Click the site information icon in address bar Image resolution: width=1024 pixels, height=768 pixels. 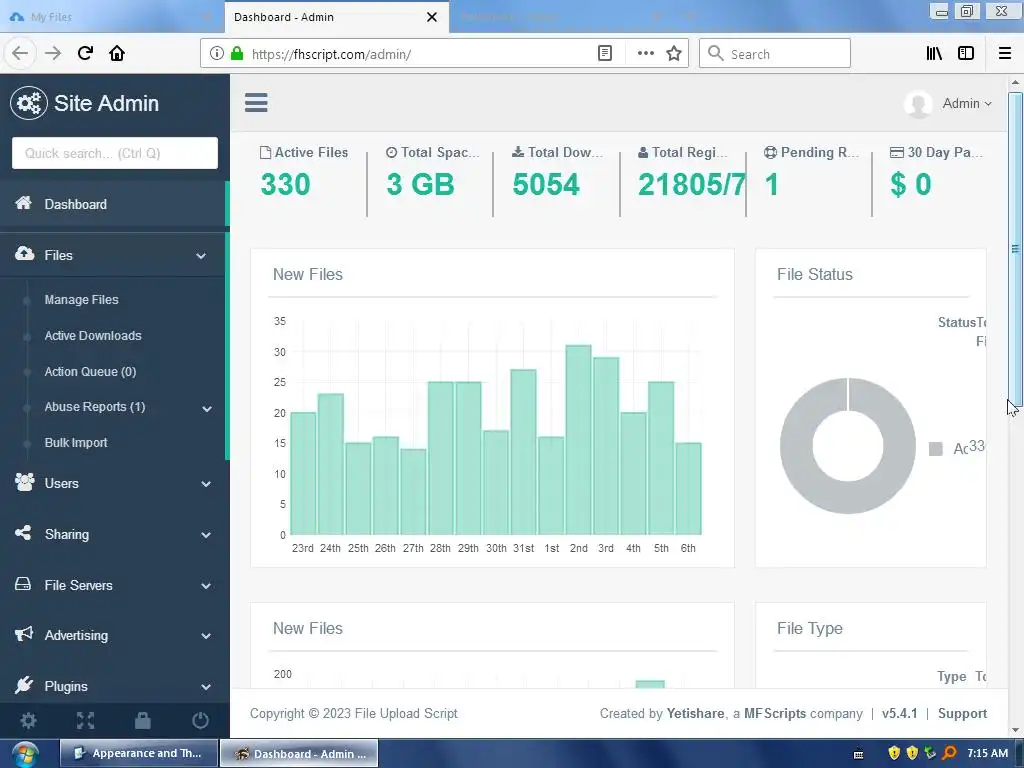pos(217,54)
